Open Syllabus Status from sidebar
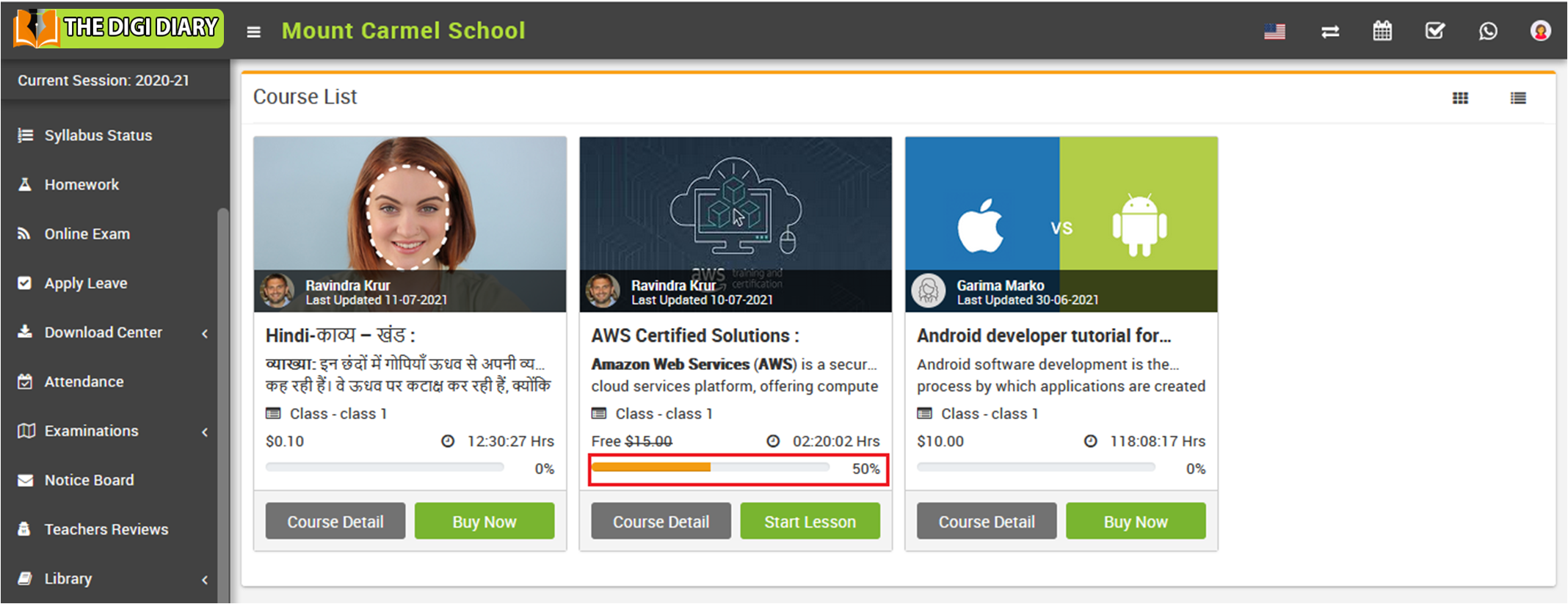Viewport: 1568px width, 604px height. click(x=98, y=135)
